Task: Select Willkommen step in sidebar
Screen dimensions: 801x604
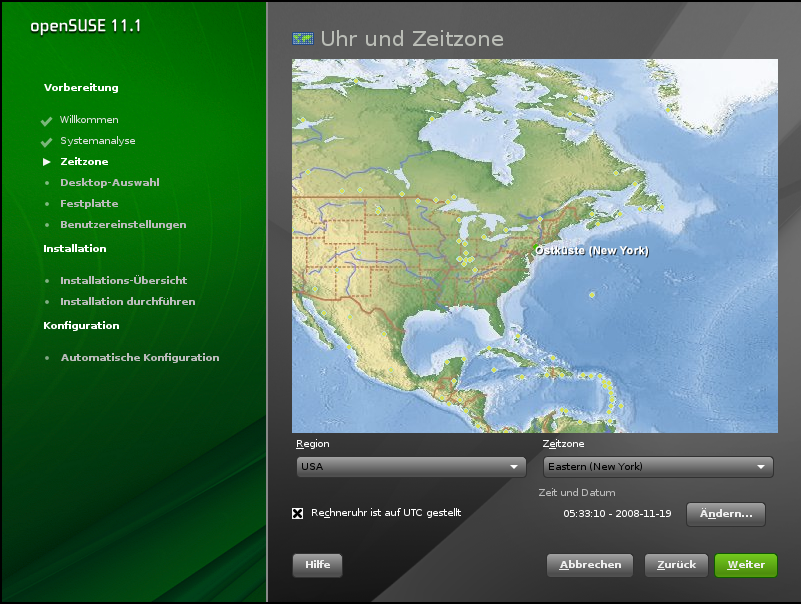Action: tap(89, 120)
